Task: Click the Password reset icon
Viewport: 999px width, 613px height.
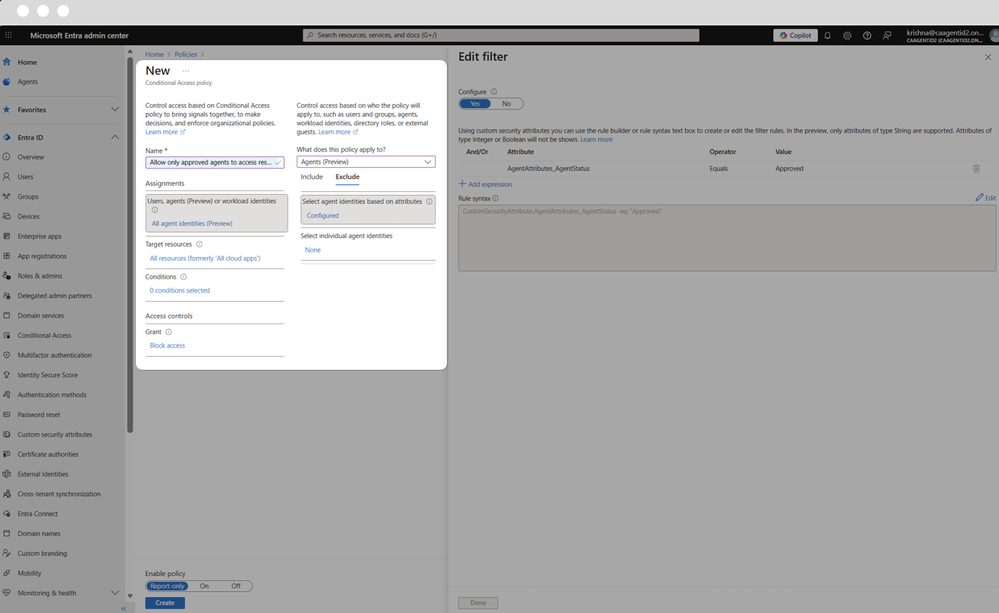Action: click(x=6, y=414)
